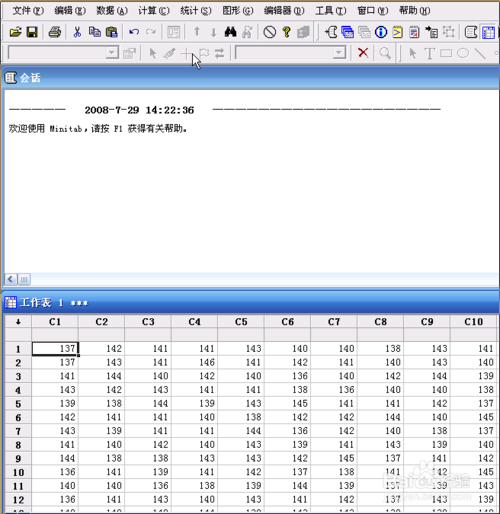Image resolution: width=500 pixels, height=514 pixels.
Task: Click the yellow Help question mark icon
Action: tap(286, 32)
